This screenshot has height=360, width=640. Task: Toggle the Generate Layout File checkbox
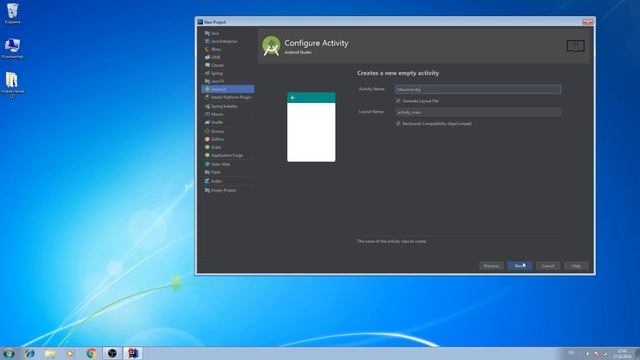tap(398, 100)
